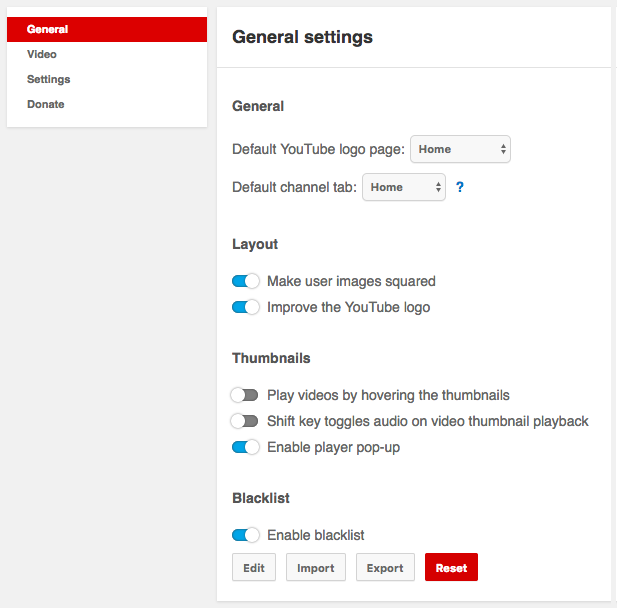Toggle the Enable player pop-up switch

(245, 447)
